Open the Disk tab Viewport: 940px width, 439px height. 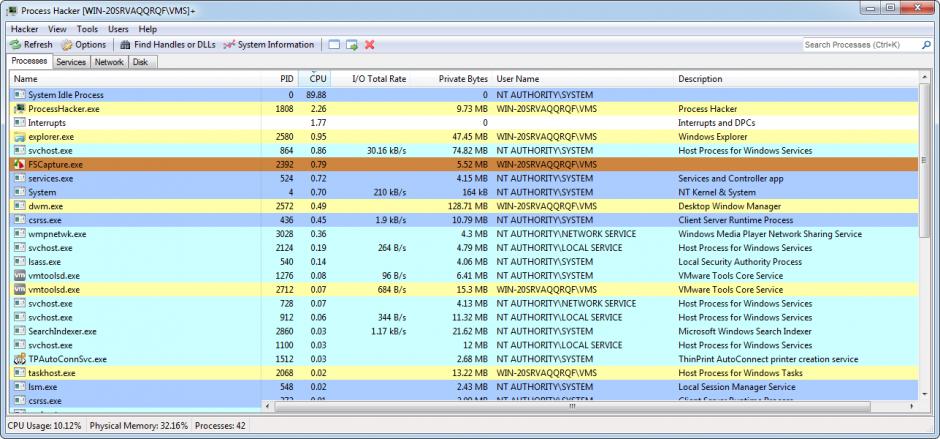pyautogui.click(x=140, y=62)
